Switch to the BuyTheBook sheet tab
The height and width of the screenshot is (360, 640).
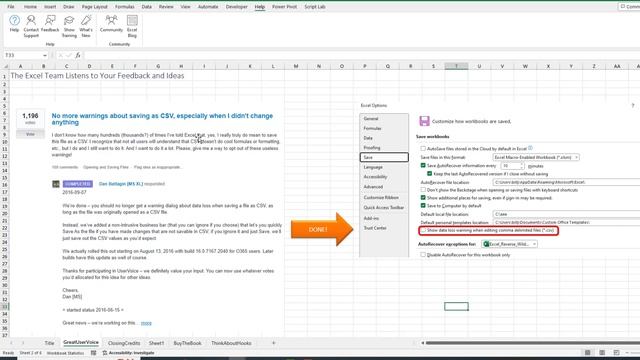click(x=187, y=343)
